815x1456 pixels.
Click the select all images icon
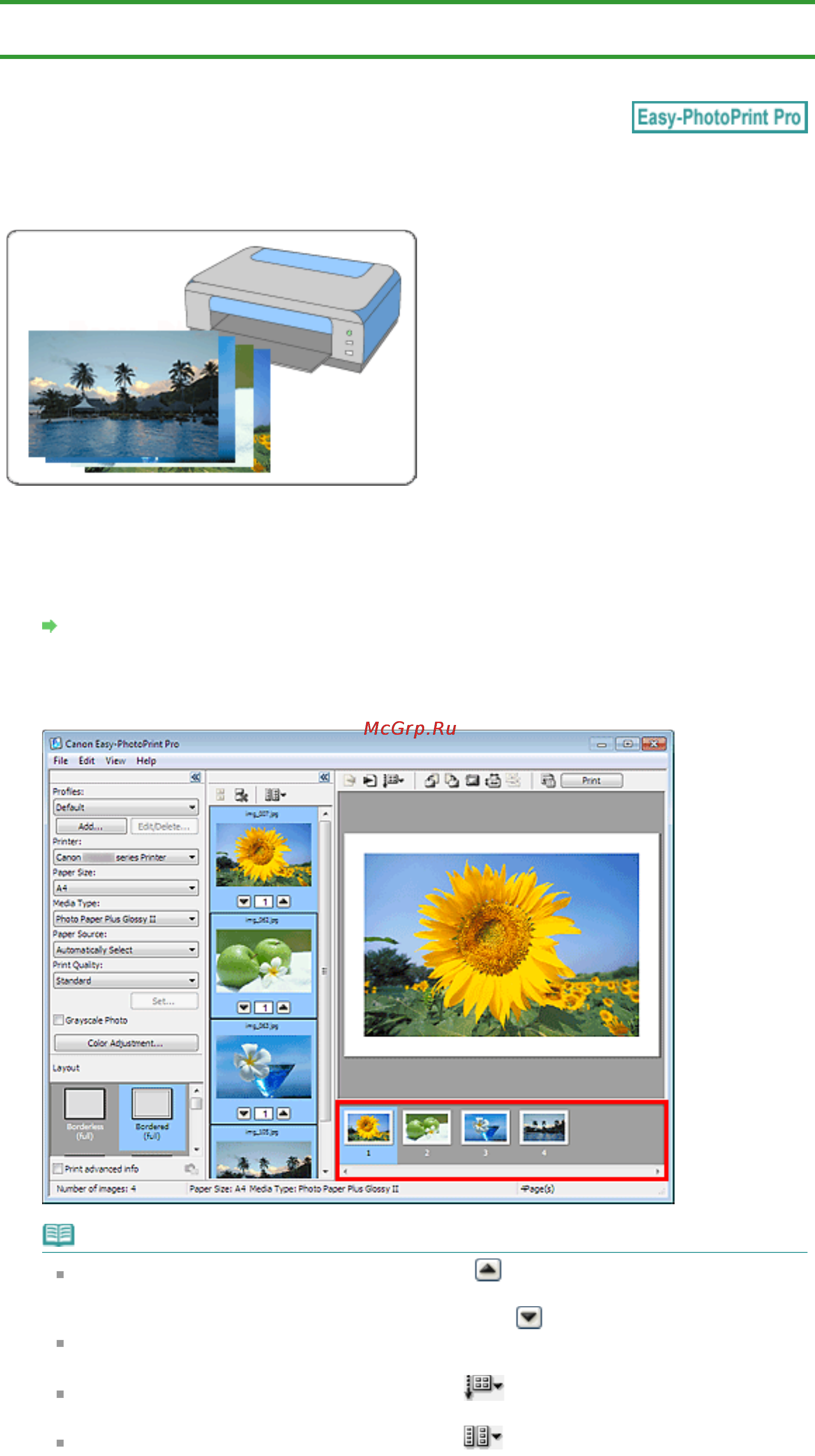(x=221, y=795)
